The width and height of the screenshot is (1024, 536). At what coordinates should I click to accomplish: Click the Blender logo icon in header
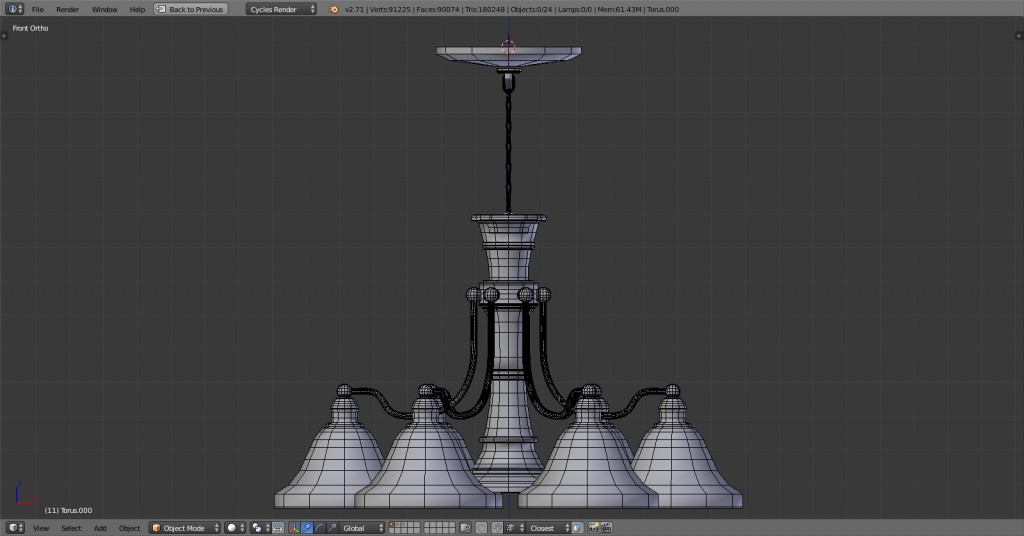point(334,9)
